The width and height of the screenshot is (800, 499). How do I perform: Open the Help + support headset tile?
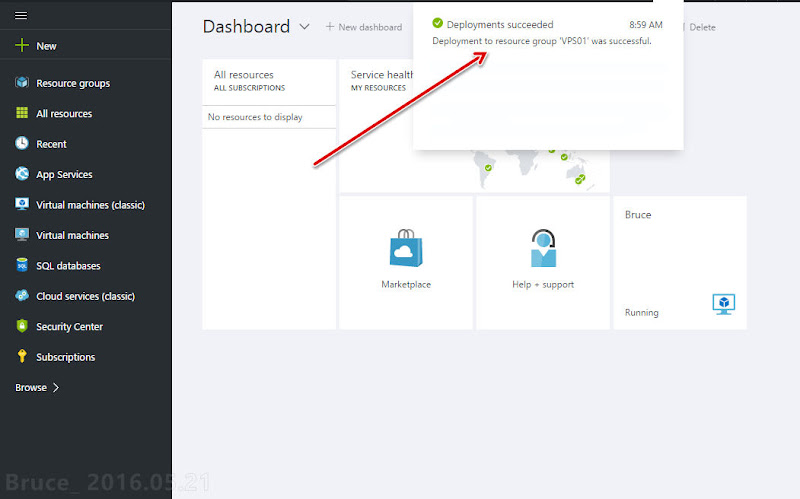(543, 263)
